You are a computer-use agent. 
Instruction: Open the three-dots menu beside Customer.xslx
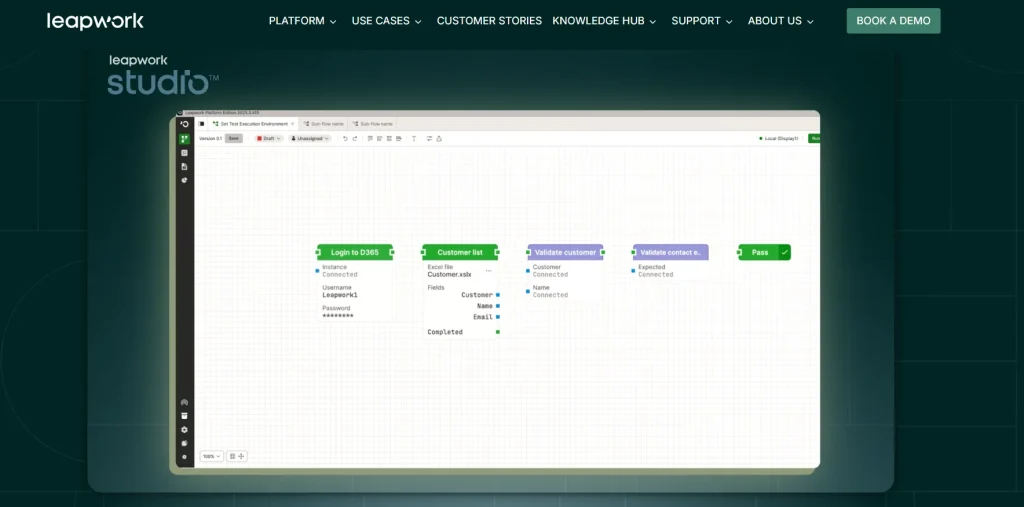[488, 271]
